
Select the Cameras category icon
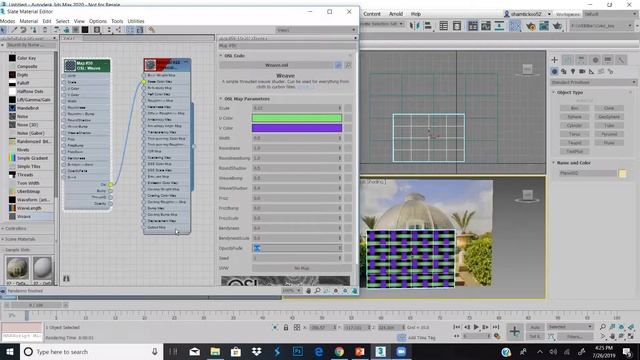[582, 71]
